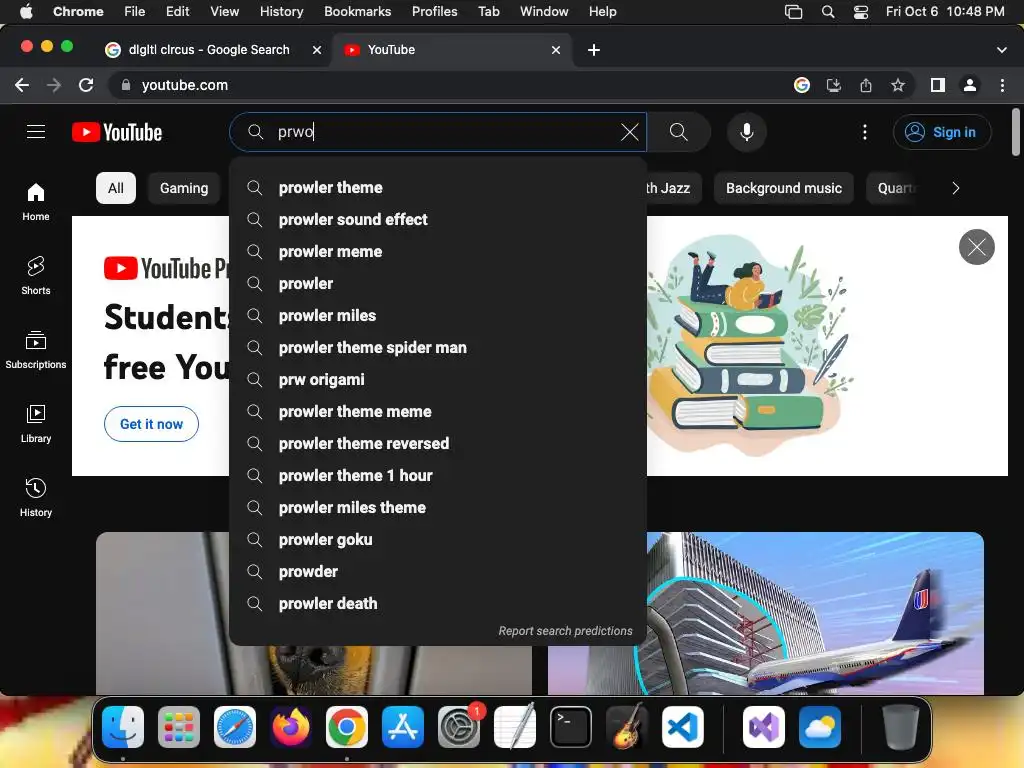This screenshot has height=768, width=1024.
Task: Close the YouTube tab
Action: [556, 50]
